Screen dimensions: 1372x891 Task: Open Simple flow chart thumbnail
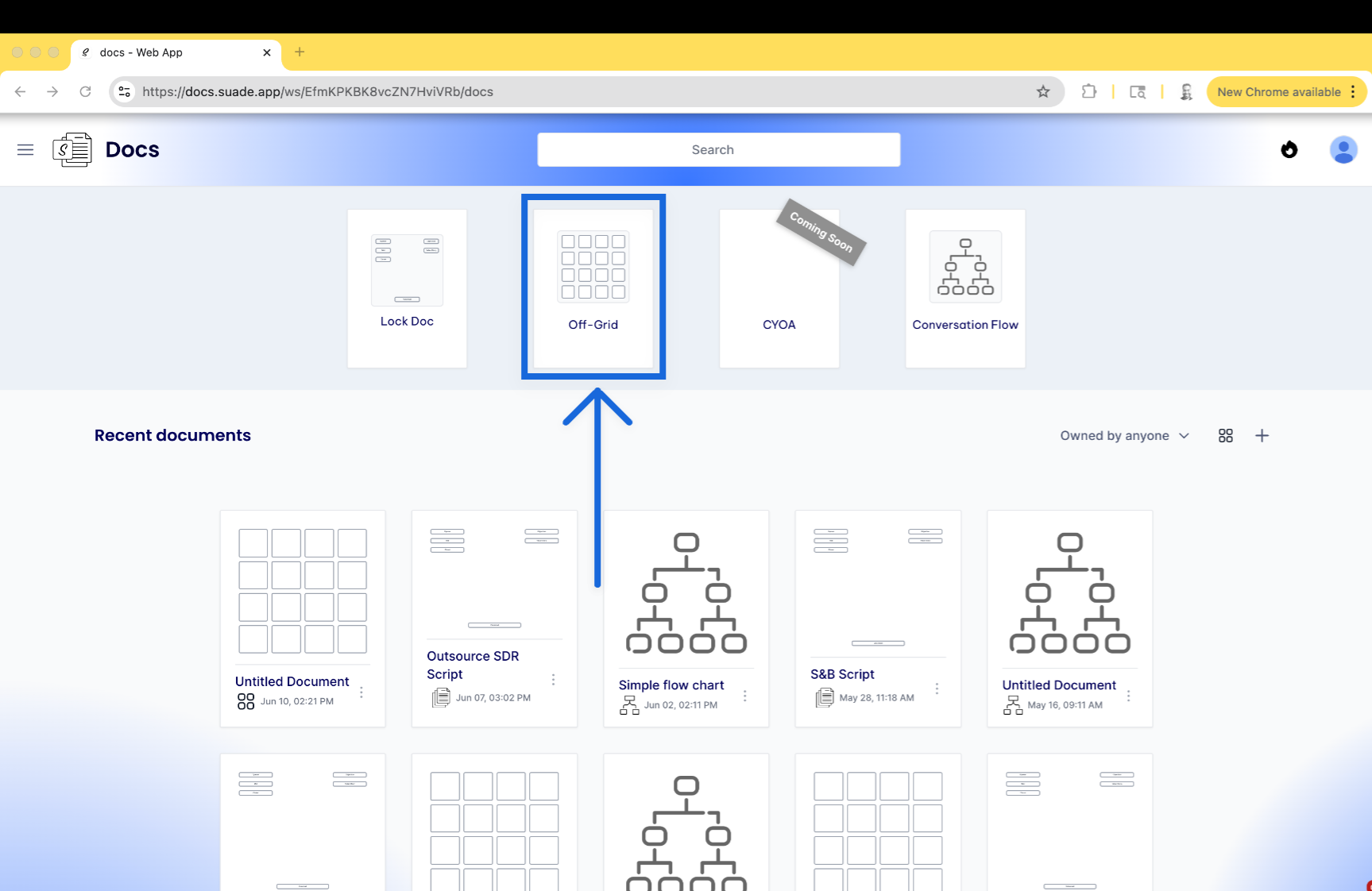(686, 593)
